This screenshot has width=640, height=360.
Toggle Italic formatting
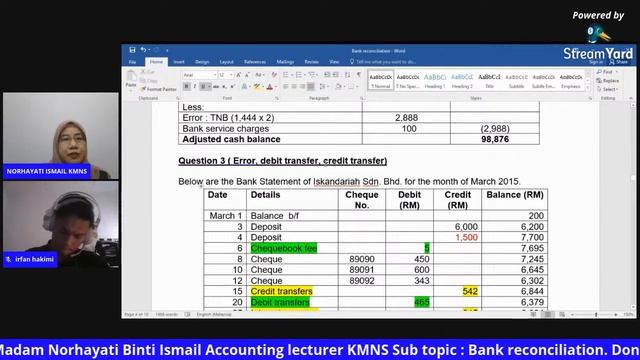(x=195, y=87)
